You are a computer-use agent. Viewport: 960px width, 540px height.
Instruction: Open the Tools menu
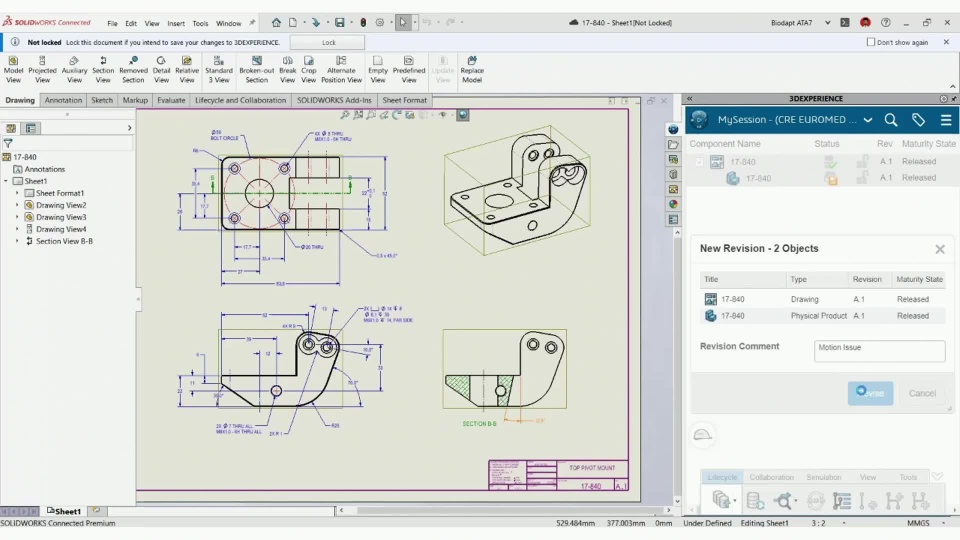tap(200, 23)
